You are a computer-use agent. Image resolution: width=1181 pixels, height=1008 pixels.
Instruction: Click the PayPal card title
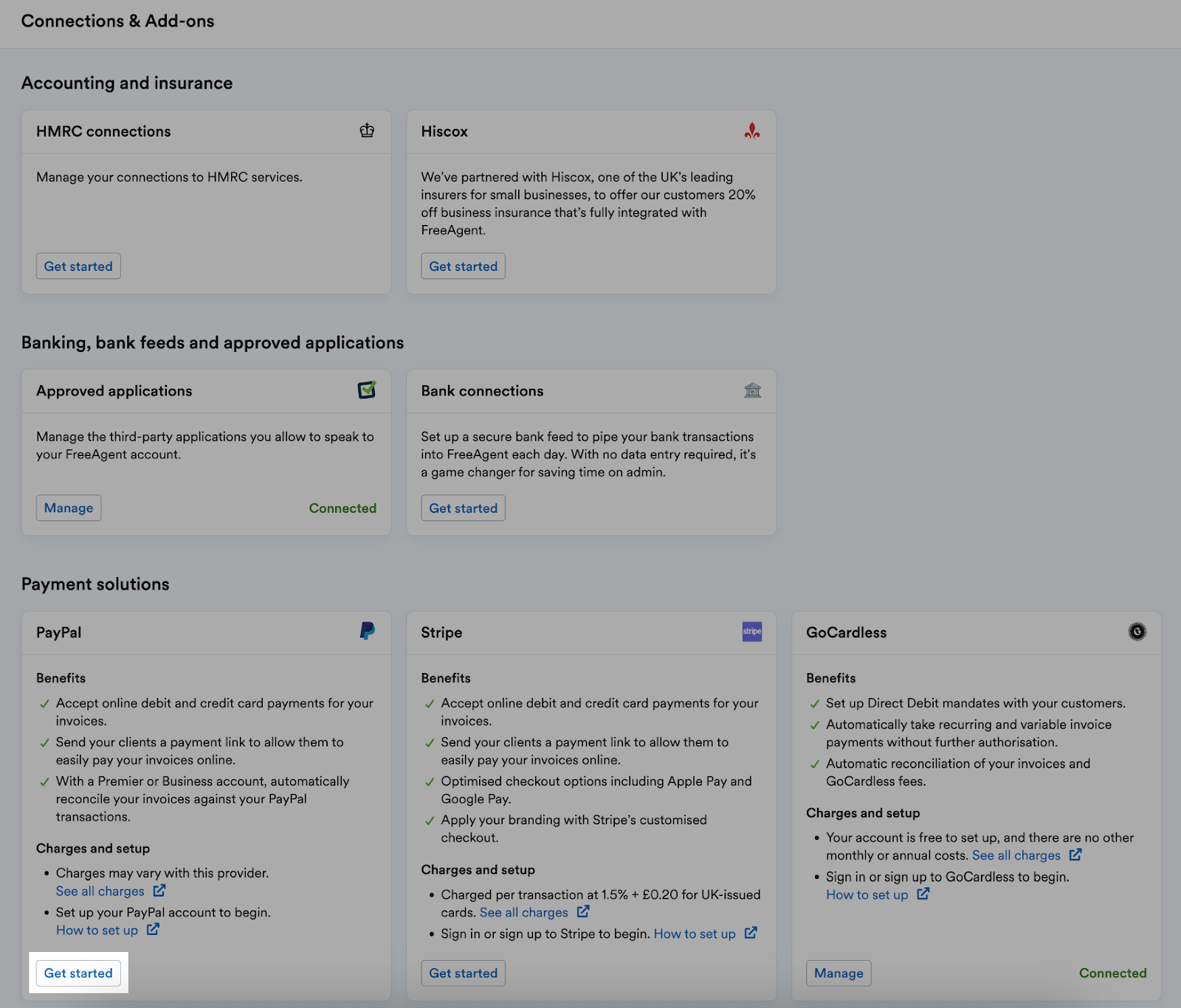pos(59,632)
